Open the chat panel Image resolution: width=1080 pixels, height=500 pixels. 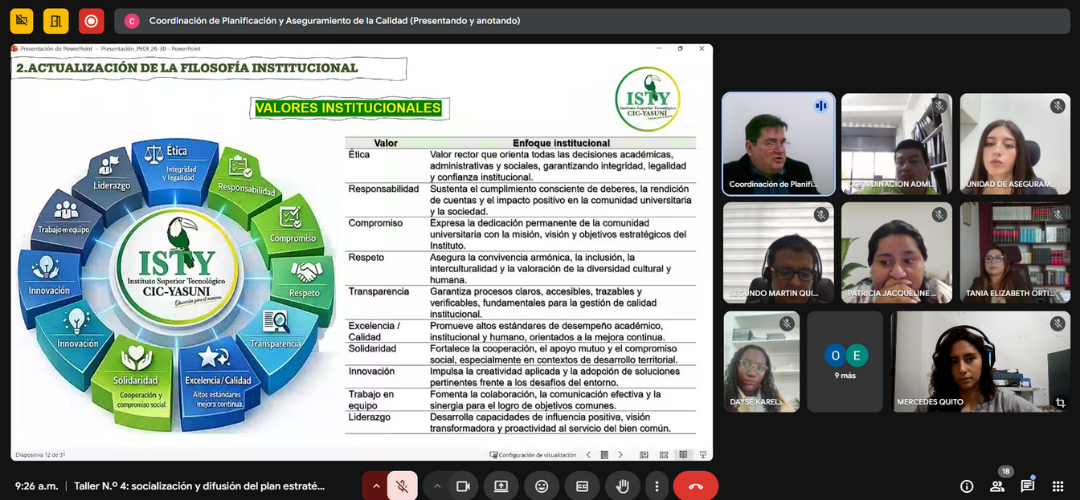click(x=1027, y=486)
